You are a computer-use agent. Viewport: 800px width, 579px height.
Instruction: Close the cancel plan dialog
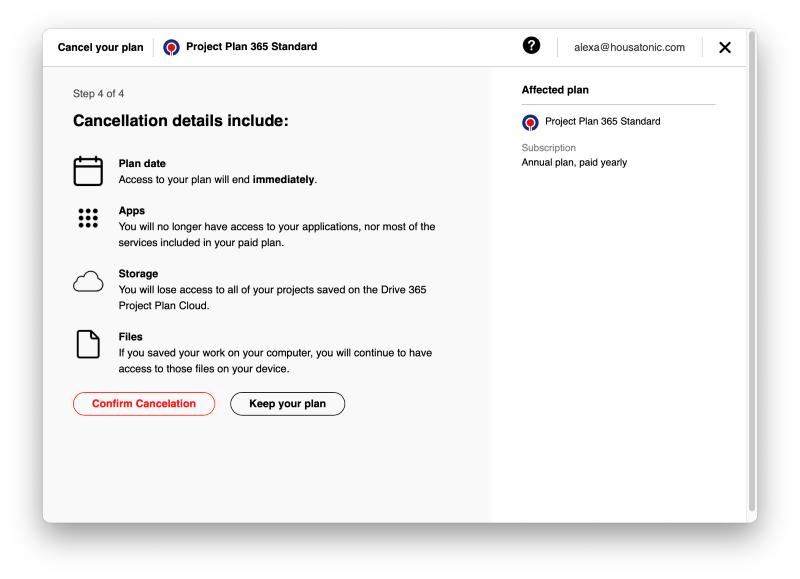pyautogui.click(x=724, y=47)
